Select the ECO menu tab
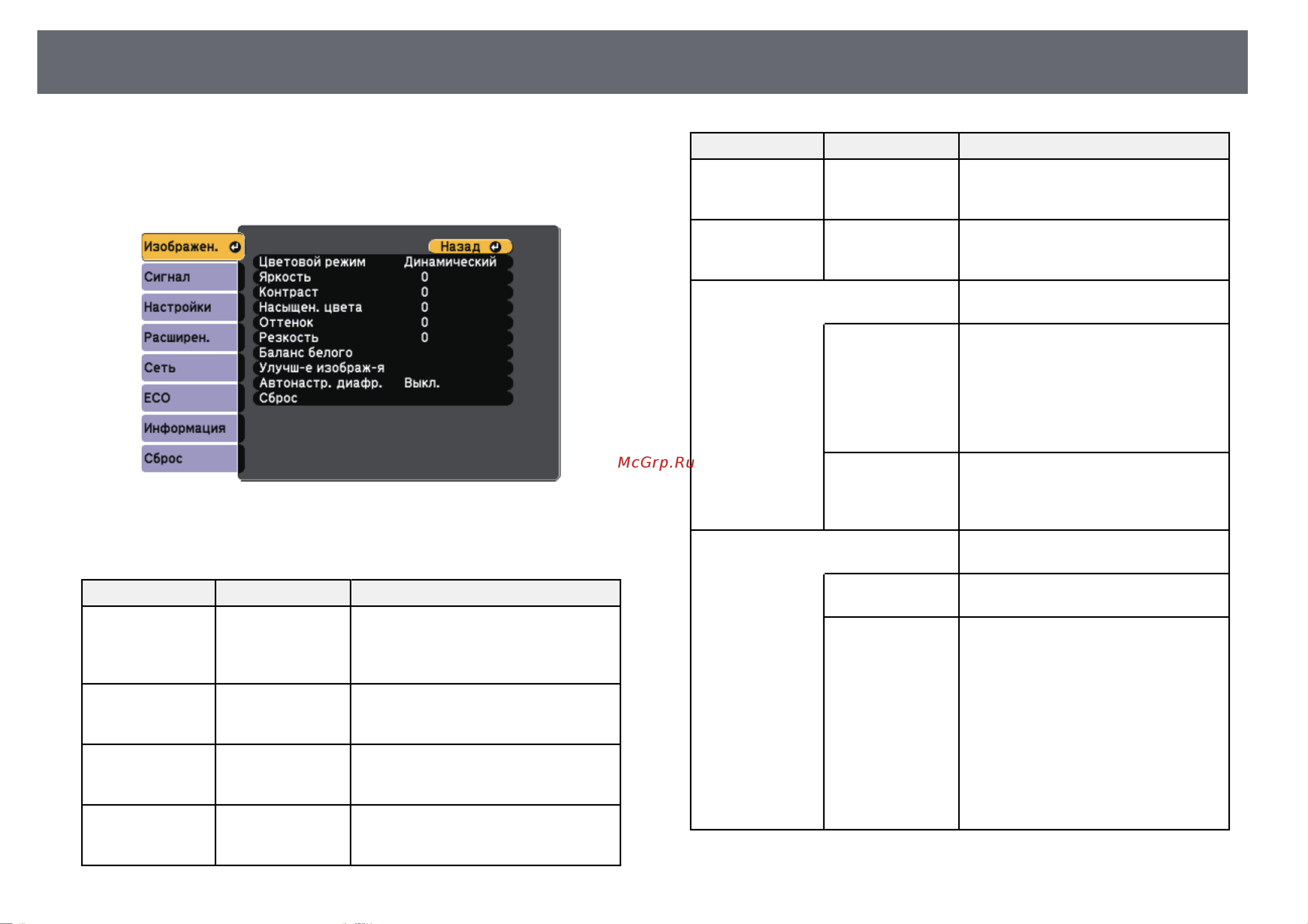 click(x=189, y=398)
